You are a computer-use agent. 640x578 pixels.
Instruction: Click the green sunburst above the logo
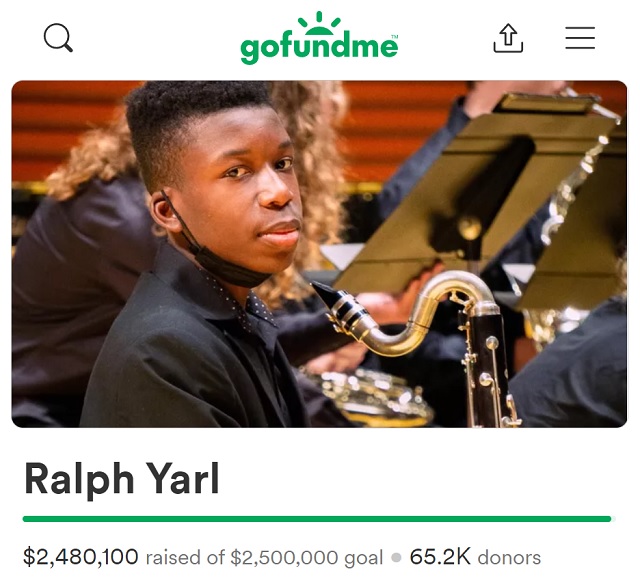(x=319, y=24)
